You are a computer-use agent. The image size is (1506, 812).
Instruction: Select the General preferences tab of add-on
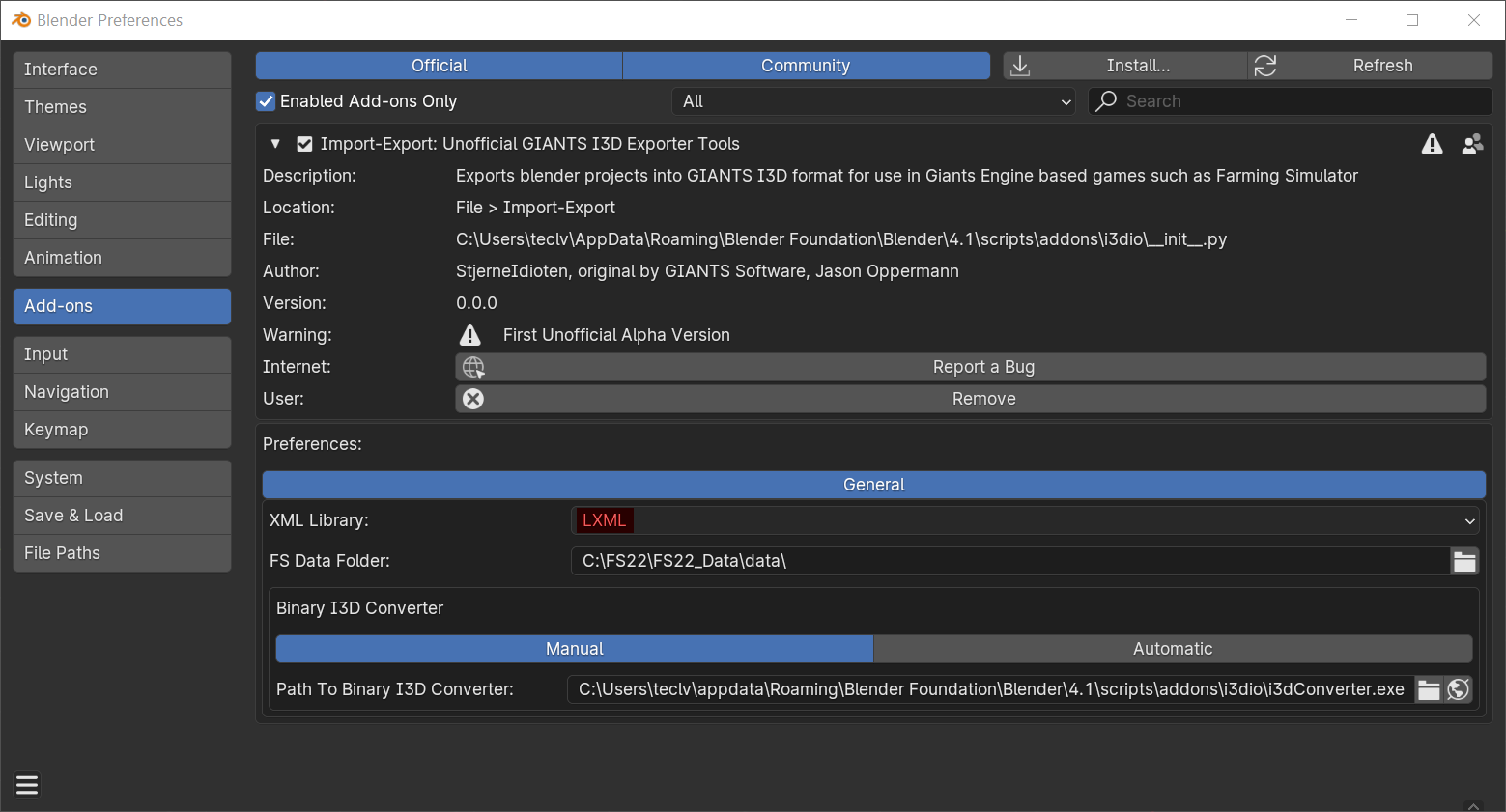(x=874, y=485)
